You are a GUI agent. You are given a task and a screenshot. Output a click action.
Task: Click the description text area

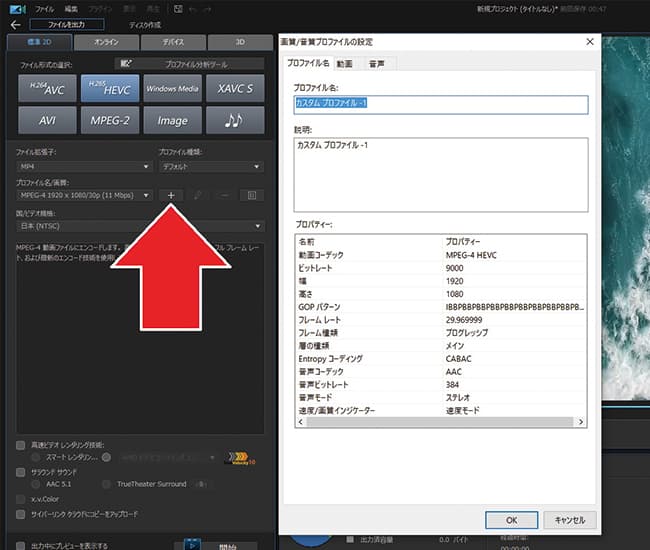tap(441, 174)
